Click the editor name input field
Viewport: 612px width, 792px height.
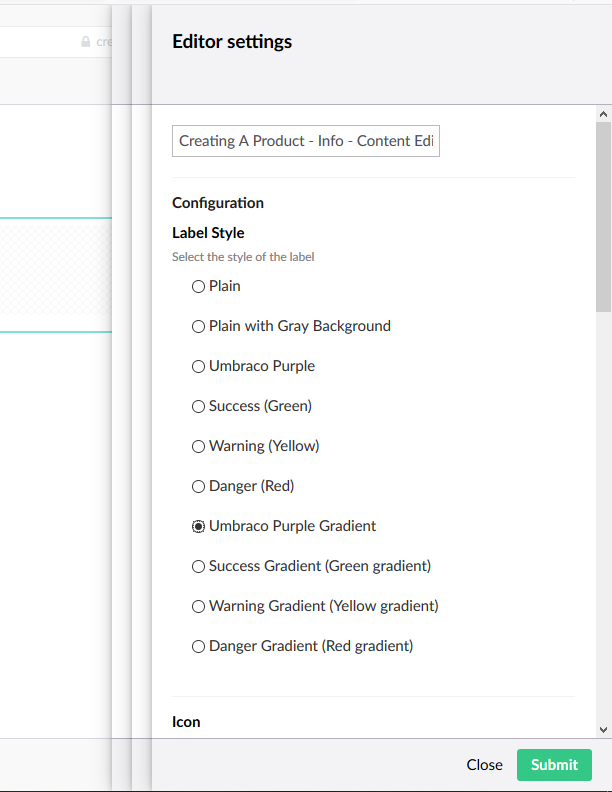pos(305,141)
